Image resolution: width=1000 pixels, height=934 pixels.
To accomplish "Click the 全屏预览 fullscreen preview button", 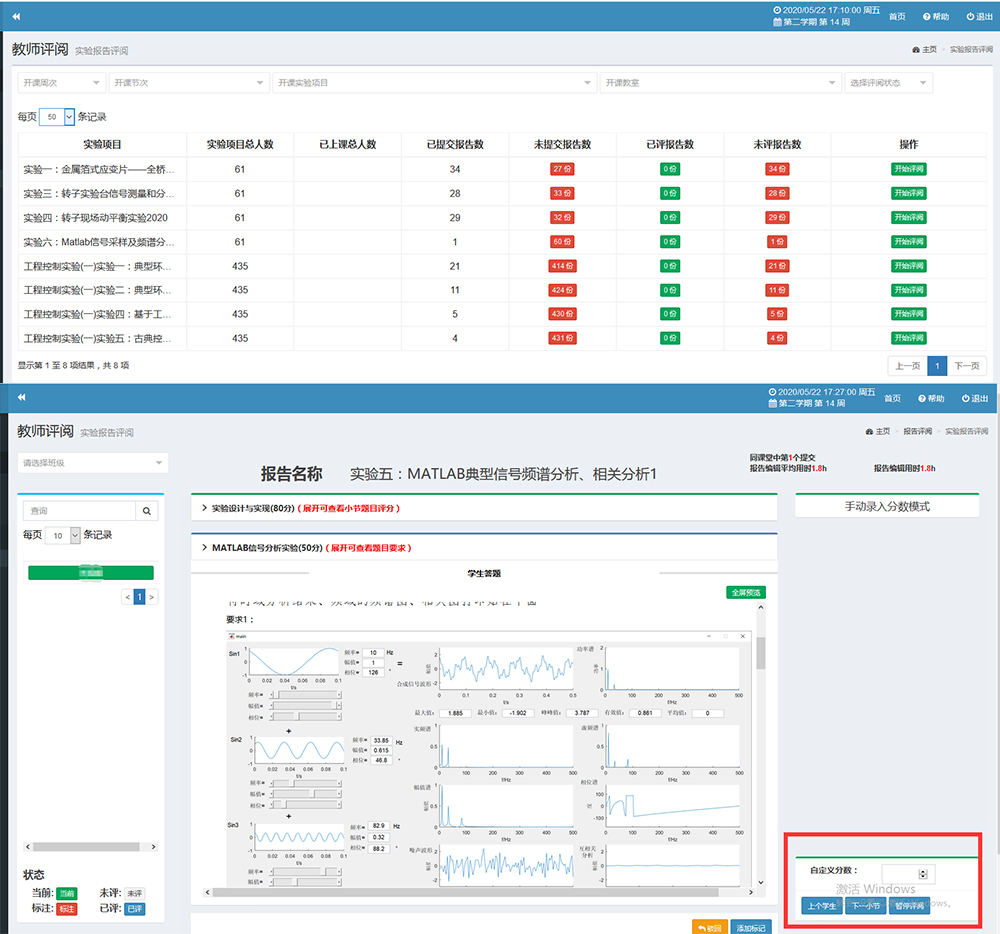I will [745, 593].
